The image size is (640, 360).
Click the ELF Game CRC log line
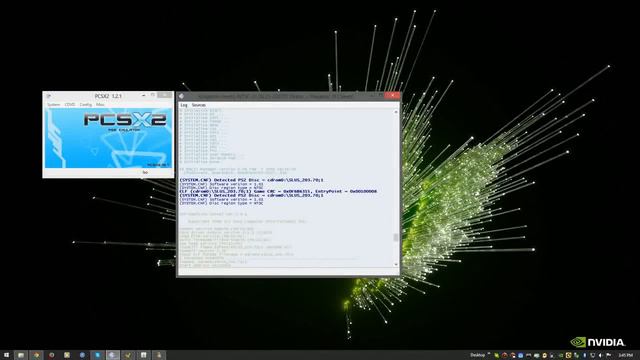pos(278,191)
